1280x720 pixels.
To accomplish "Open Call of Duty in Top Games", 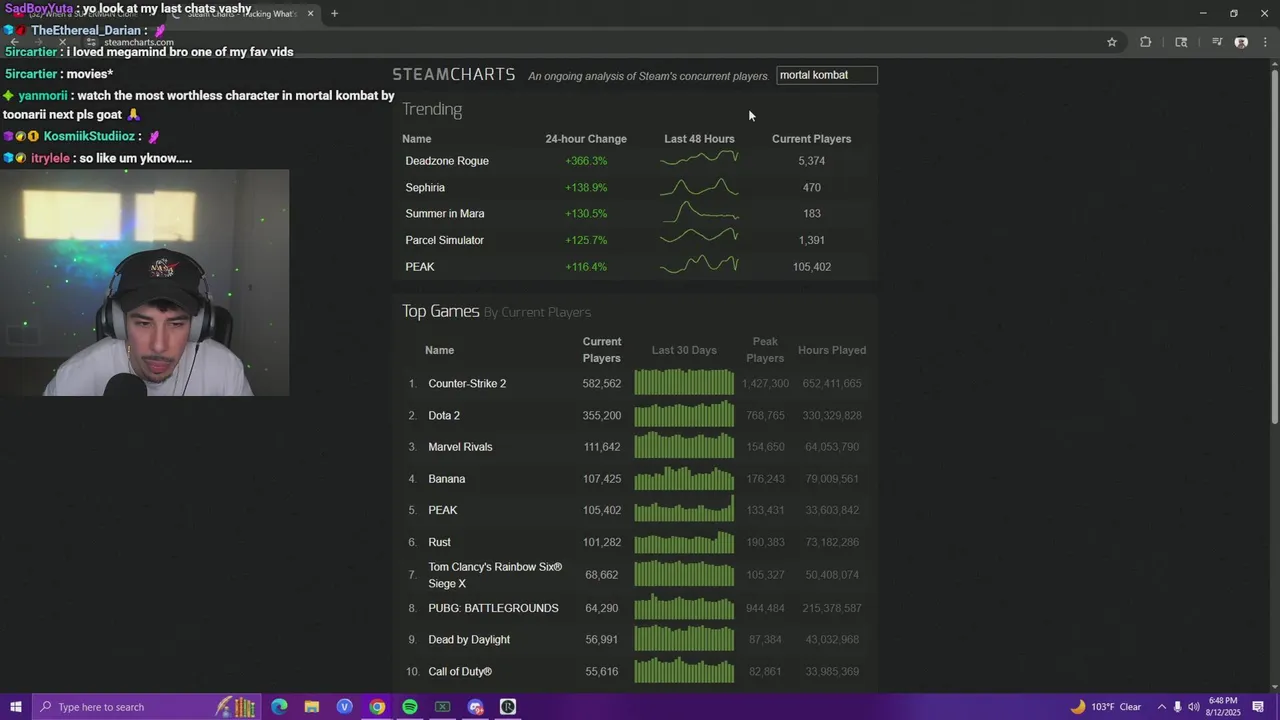I will 460,672.
